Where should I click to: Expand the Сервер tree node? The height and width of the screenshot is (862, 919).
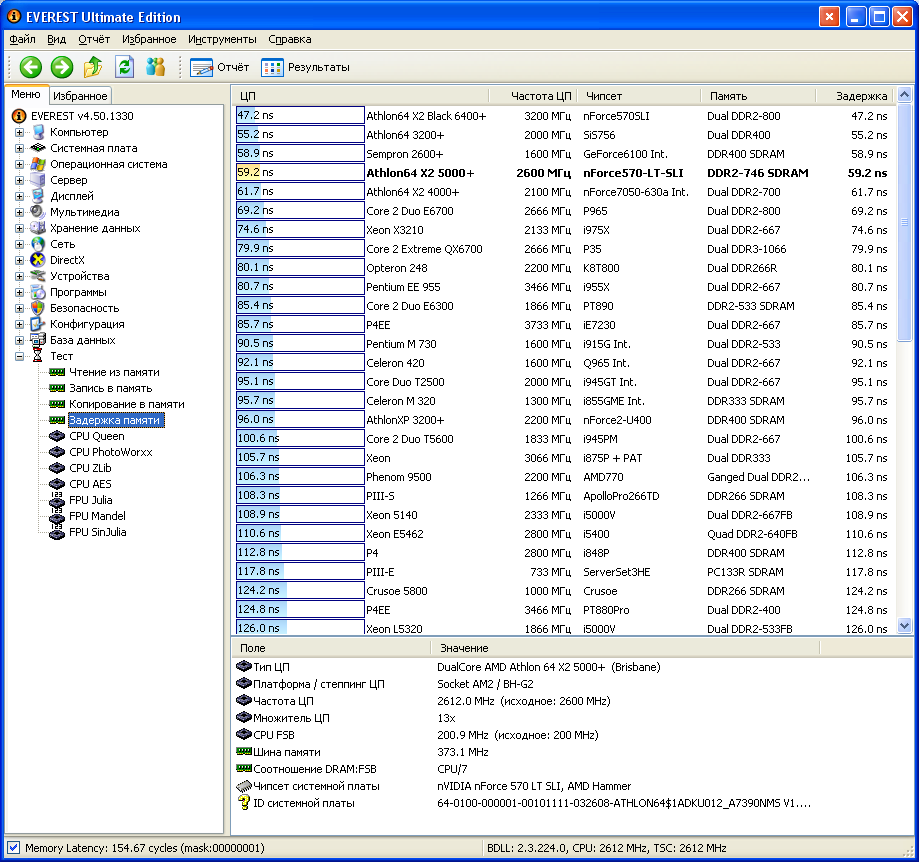pyautogui.click(x=19, y=180)
